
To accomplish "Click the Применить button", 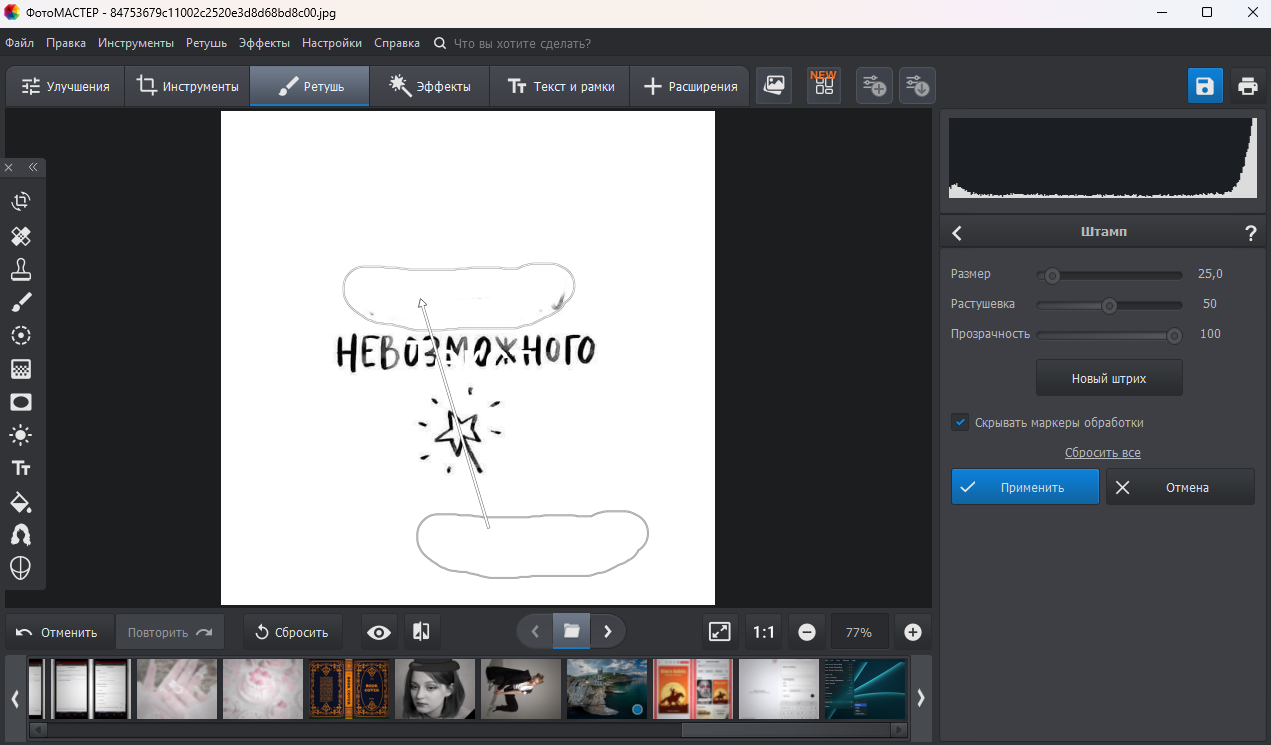I will click(1025, 487).
